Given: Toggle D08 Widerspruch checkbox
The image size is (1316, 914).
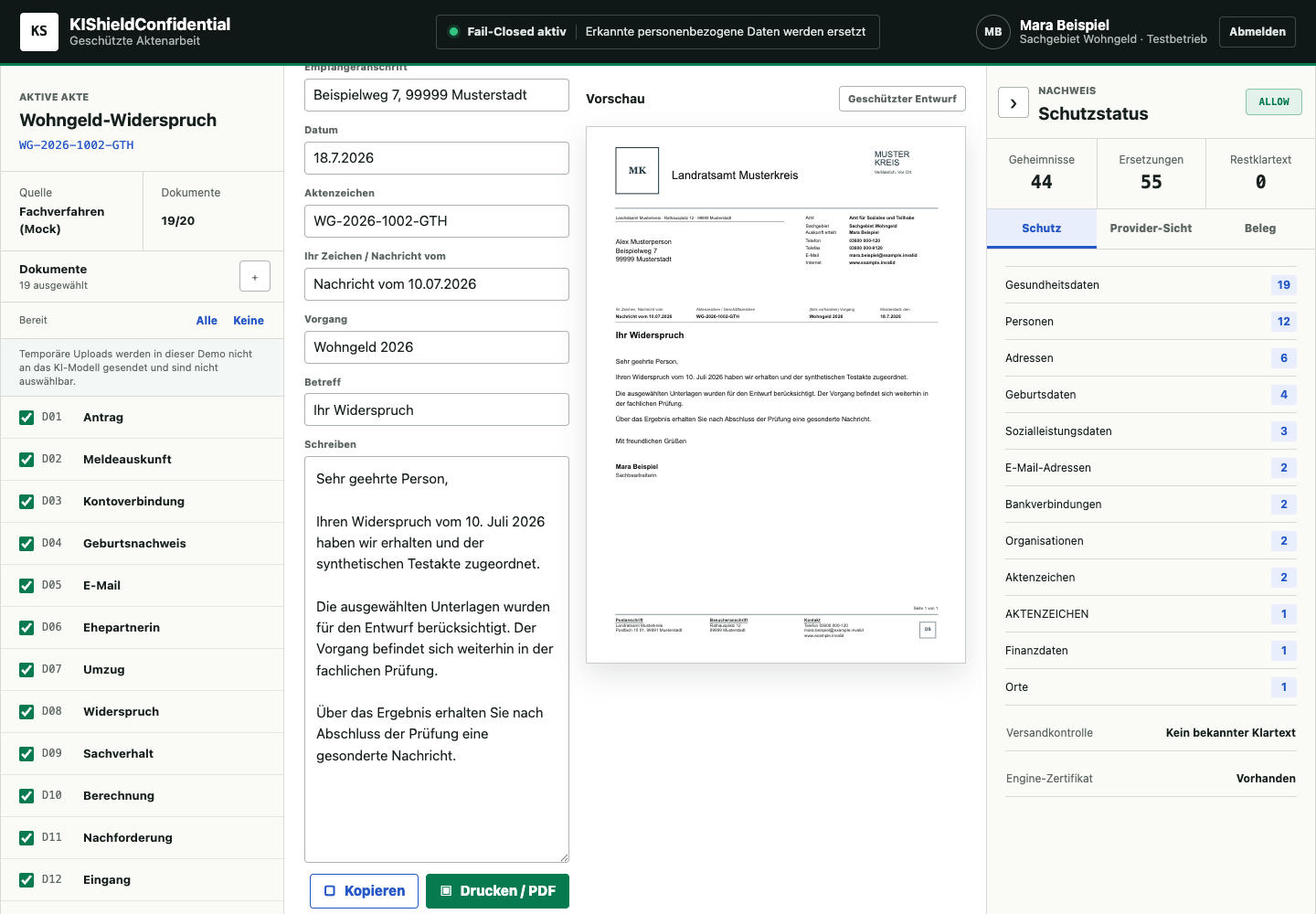Looking at the screenshot, I should [x=27, y=712].
